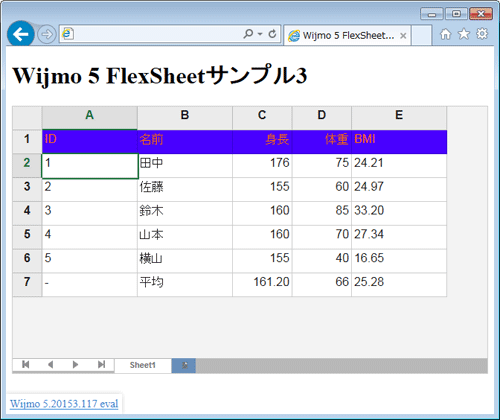This screenshot has height=420, width=500.
Task: Click the average height cell 161.20
Action: coord(262,285)
